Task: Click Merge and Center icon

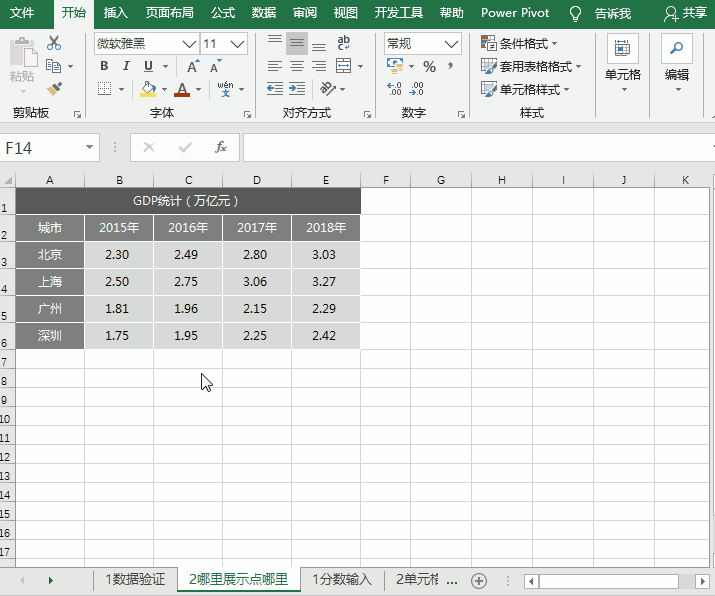Action: pyautogui.click(x=343, y=66)
